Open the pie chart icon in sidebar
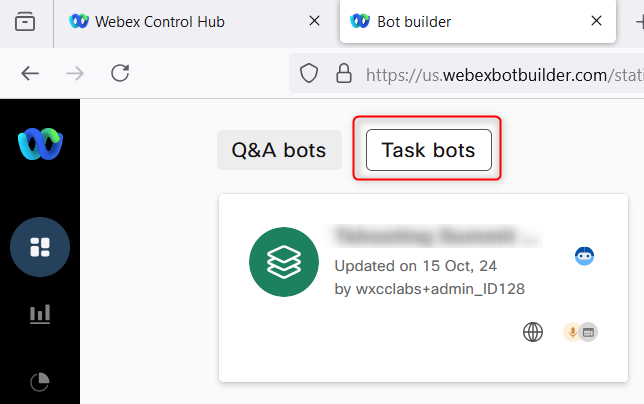Screen dimensions: 644x404 coord(40,381)
